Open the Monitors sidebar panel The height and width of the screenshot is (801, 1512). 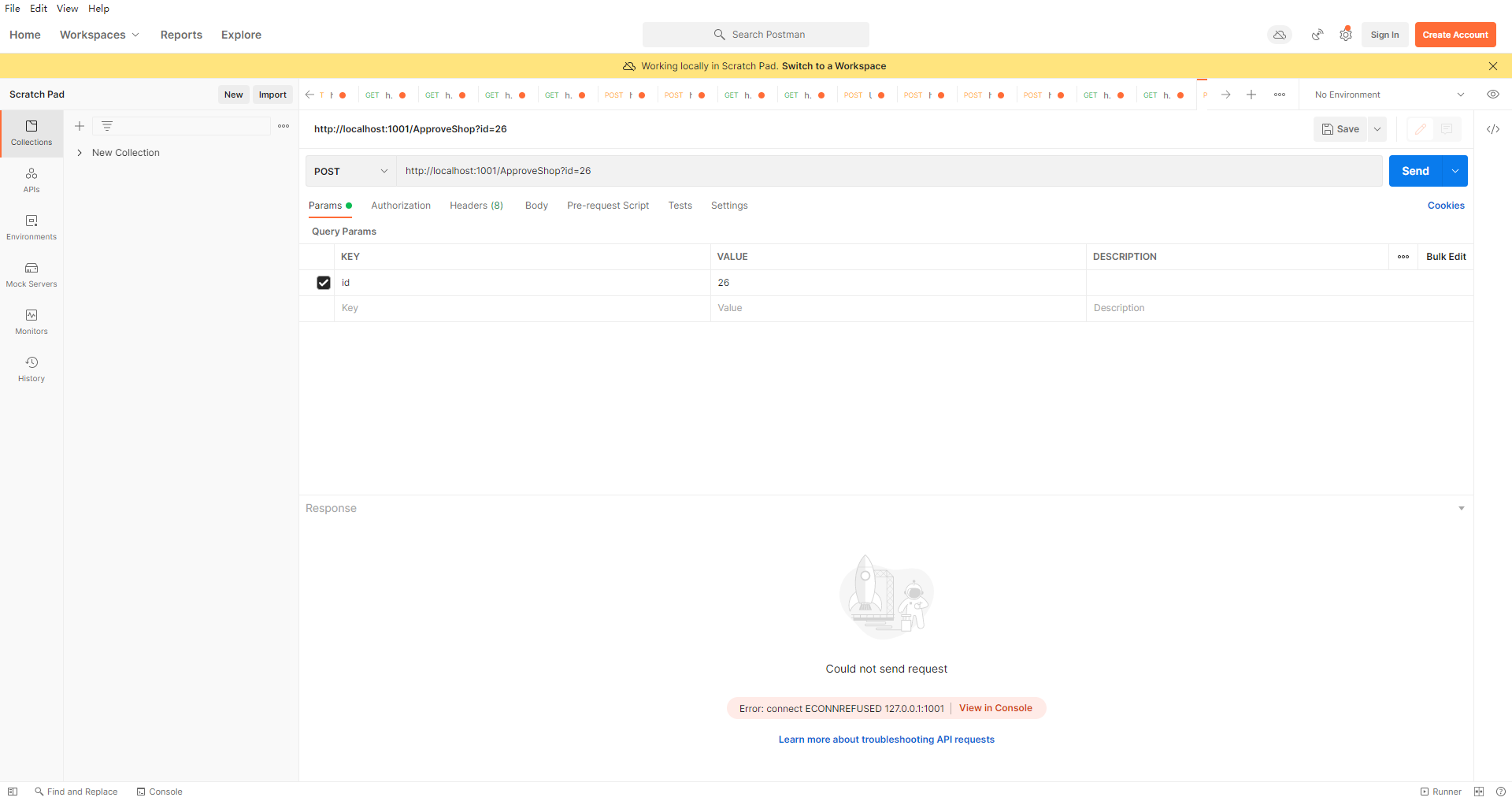pyautogui.click(x=31, y=321)
